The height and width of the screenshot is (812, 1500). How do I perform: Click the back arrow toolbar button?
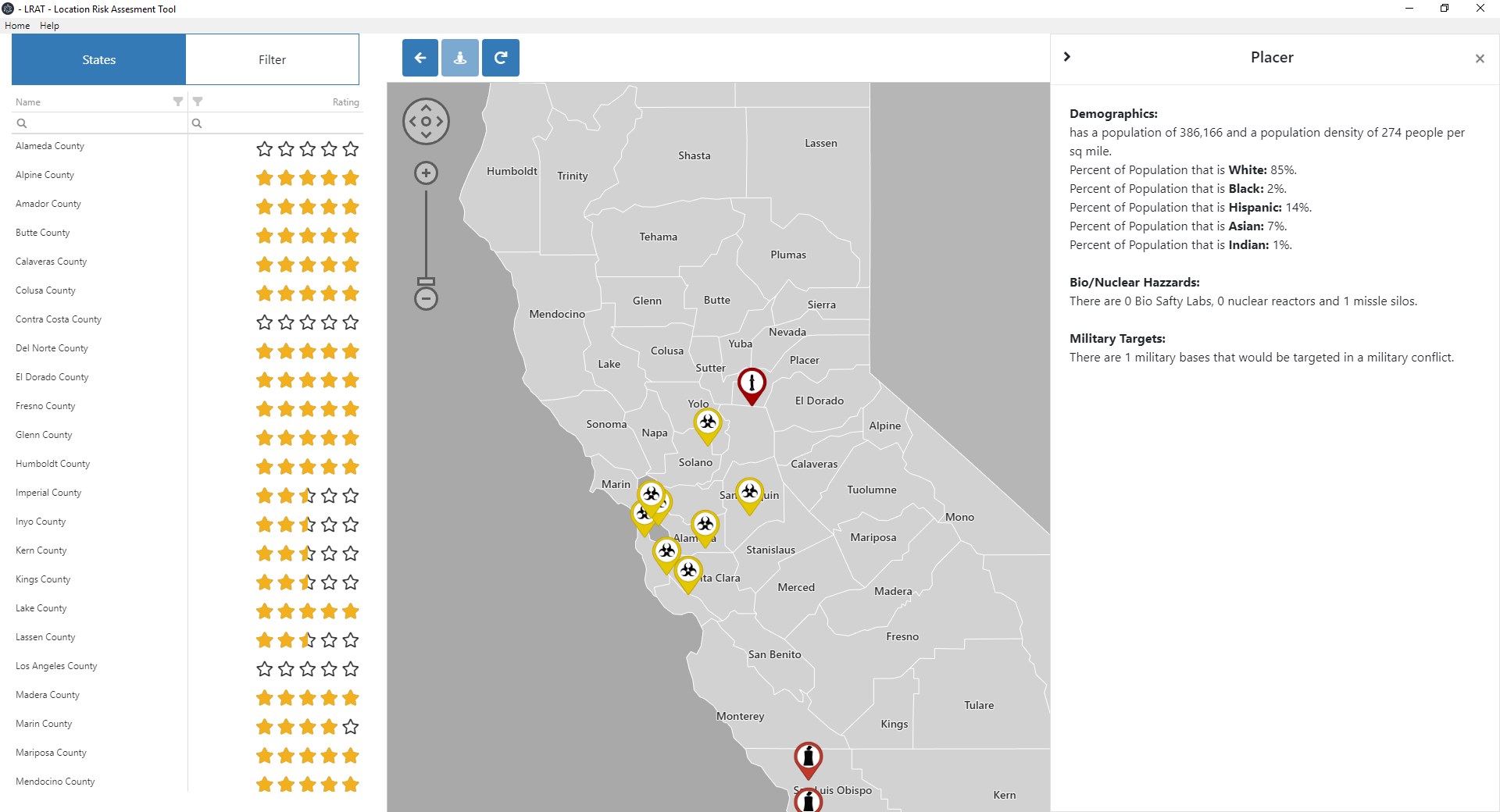[420, 58]
